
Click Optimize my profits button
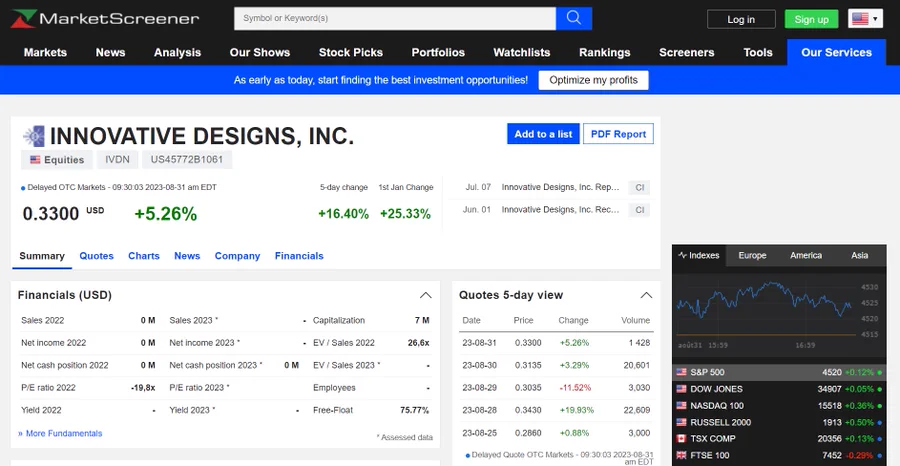tap(593, 80)
